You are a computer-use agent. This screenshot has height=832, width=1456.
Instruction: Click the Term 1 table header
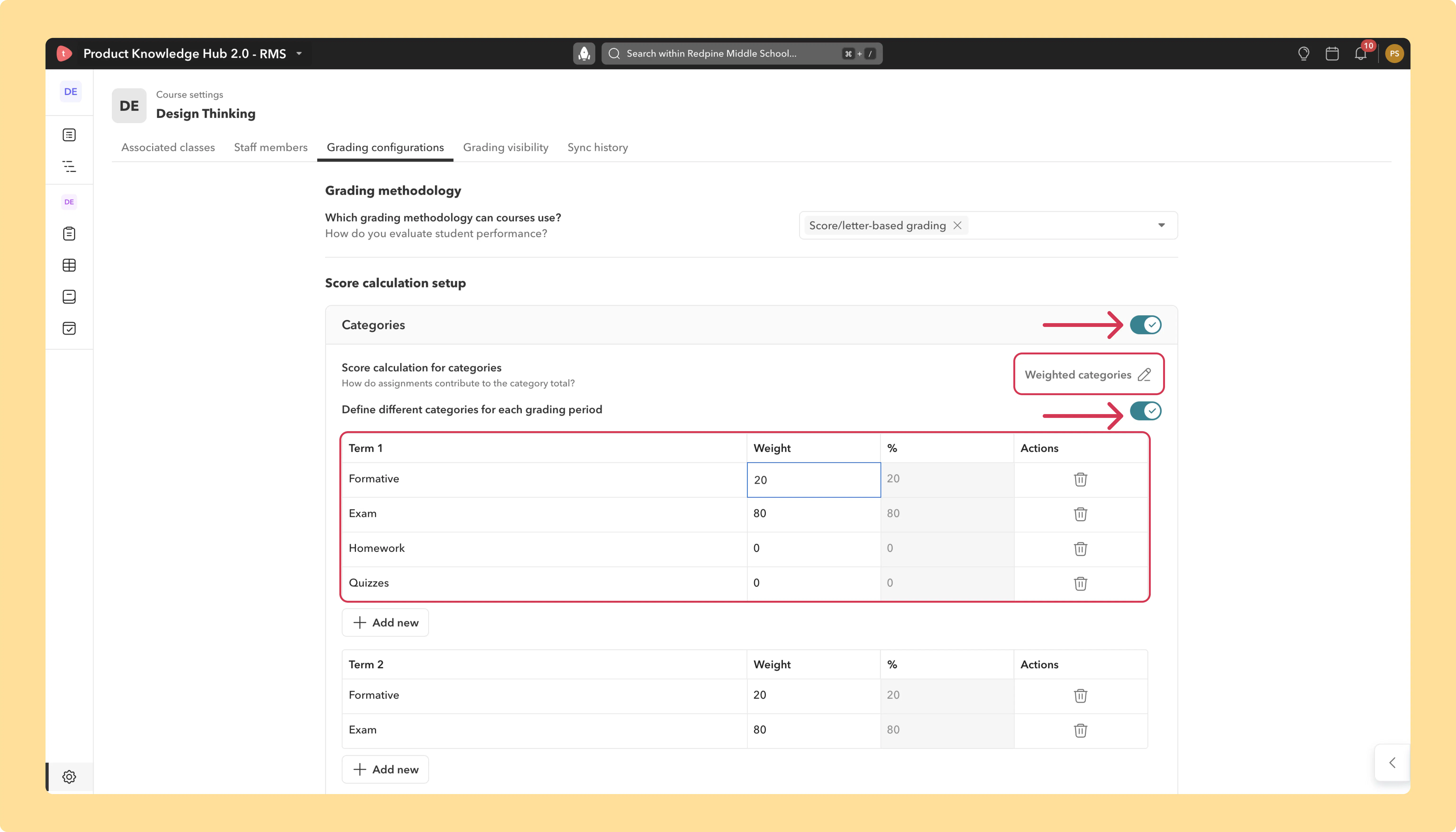366,448
